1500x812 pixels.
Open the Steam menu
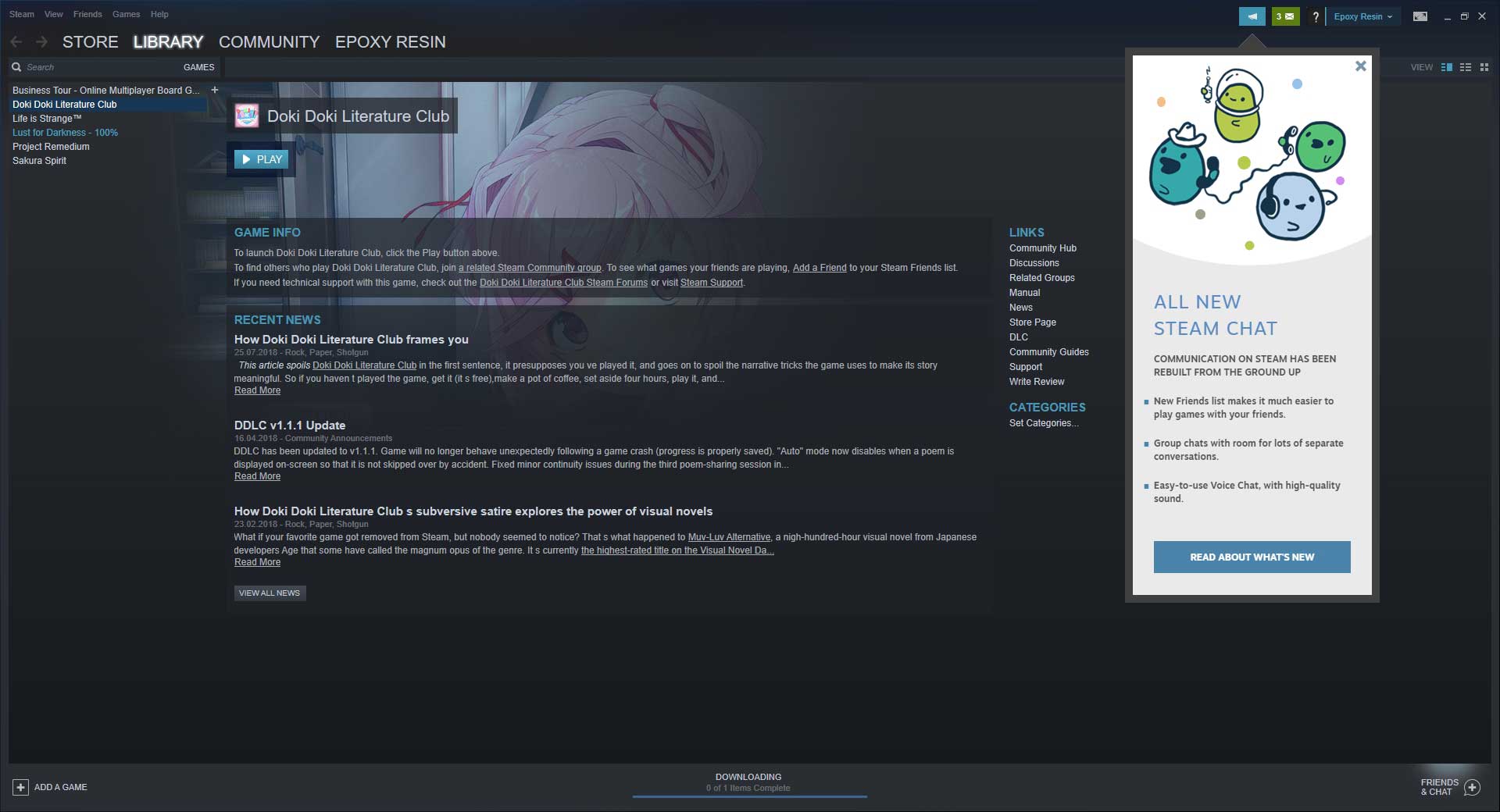[22, 14]
